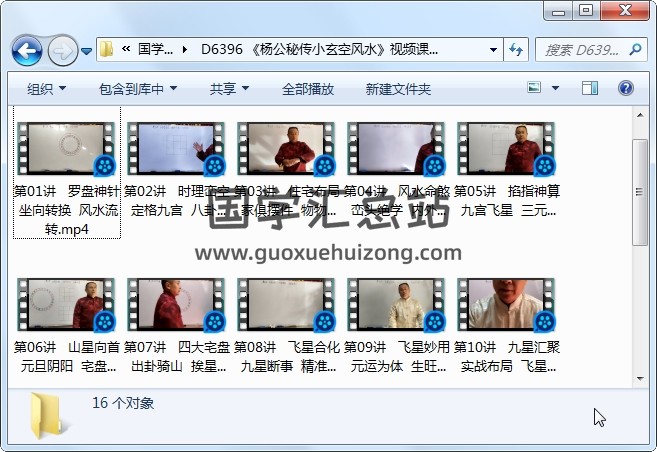Click the 第05讲 掐指神算 file name

coord(507,201)
